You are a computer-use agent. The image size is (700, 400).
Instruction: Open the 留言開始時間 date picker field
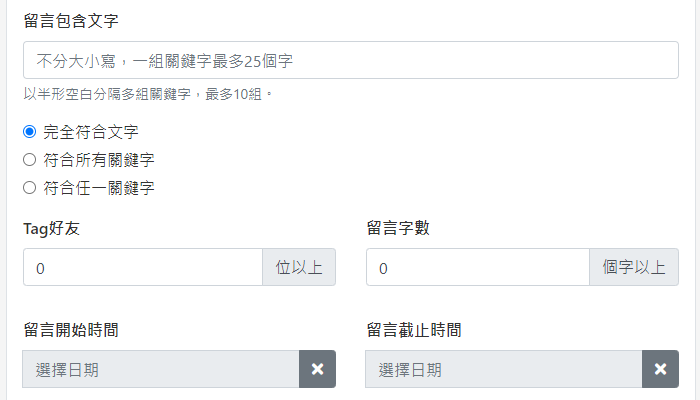(160, 369)
